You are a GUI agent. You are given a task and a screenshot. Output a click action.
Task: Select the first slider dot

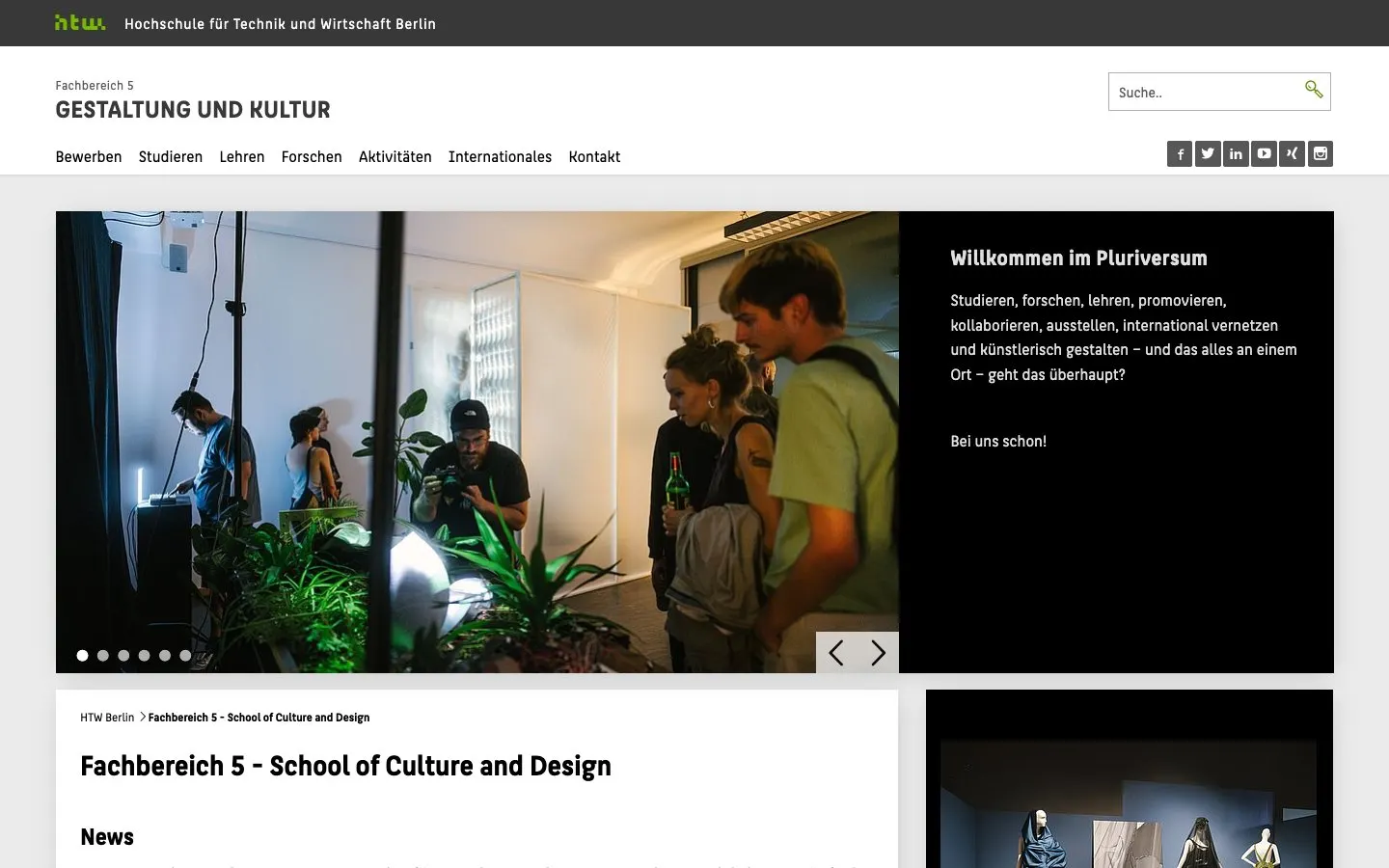point(83,656)
